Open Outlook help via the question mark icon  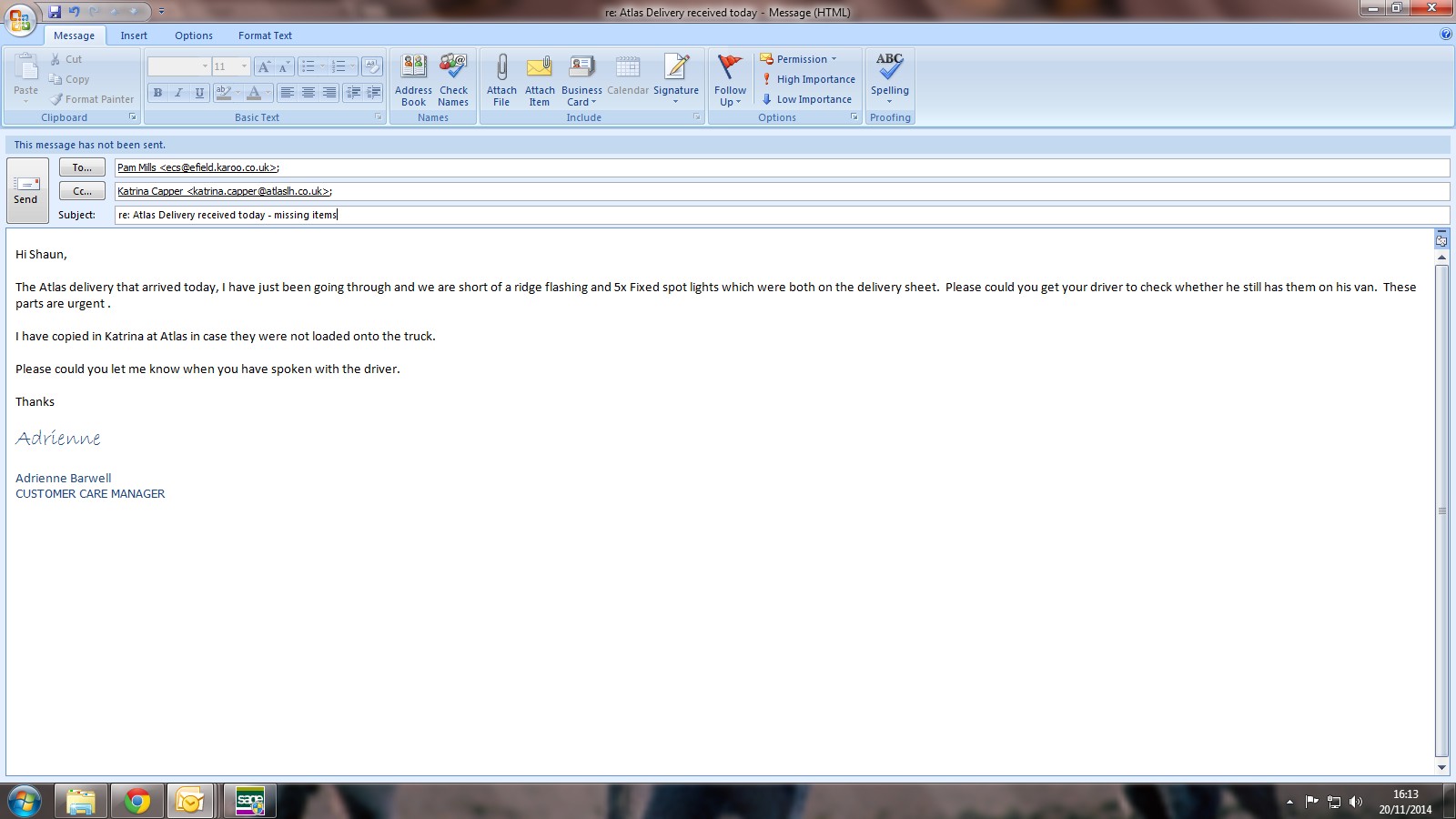(1446, 35)
